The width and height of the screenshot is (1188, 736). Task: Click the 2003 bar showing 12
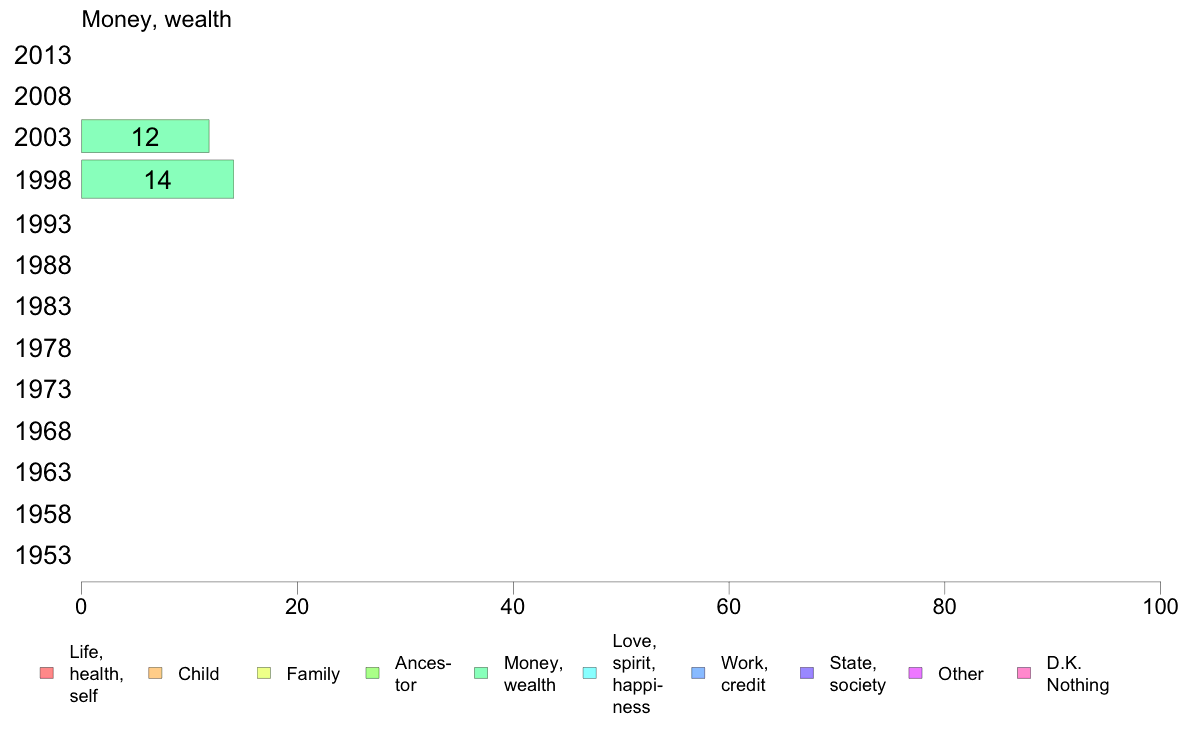(x=145, y=136)
